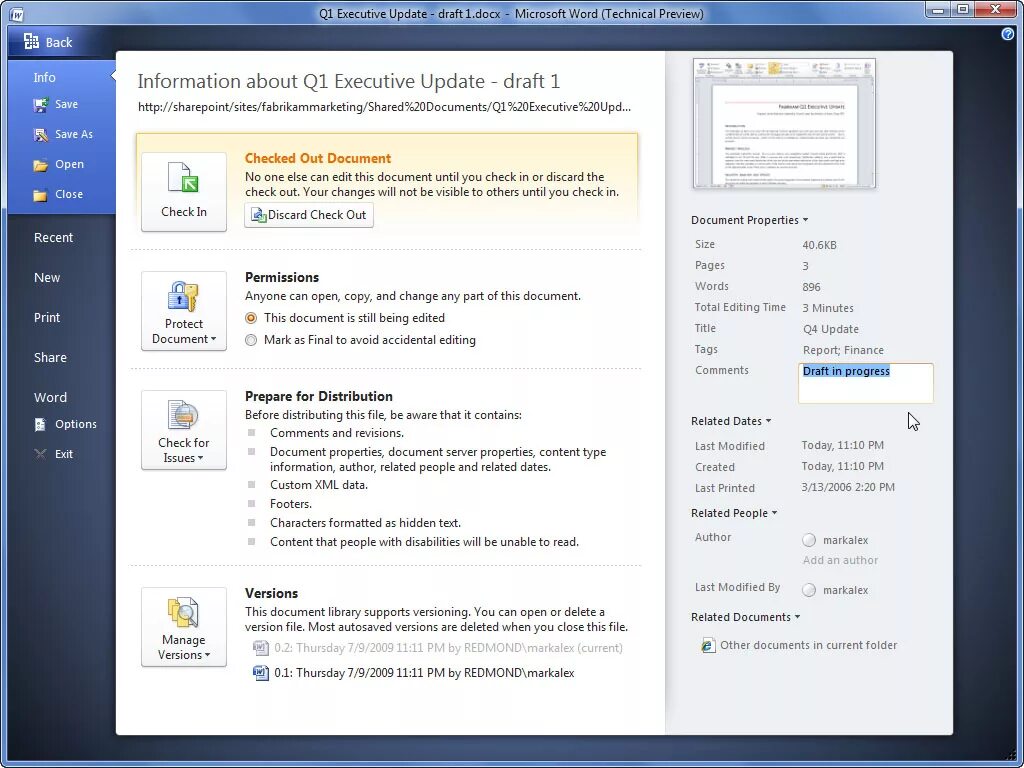
Task: Click the Discard Check Out icon
Action: tap(259, 215)
